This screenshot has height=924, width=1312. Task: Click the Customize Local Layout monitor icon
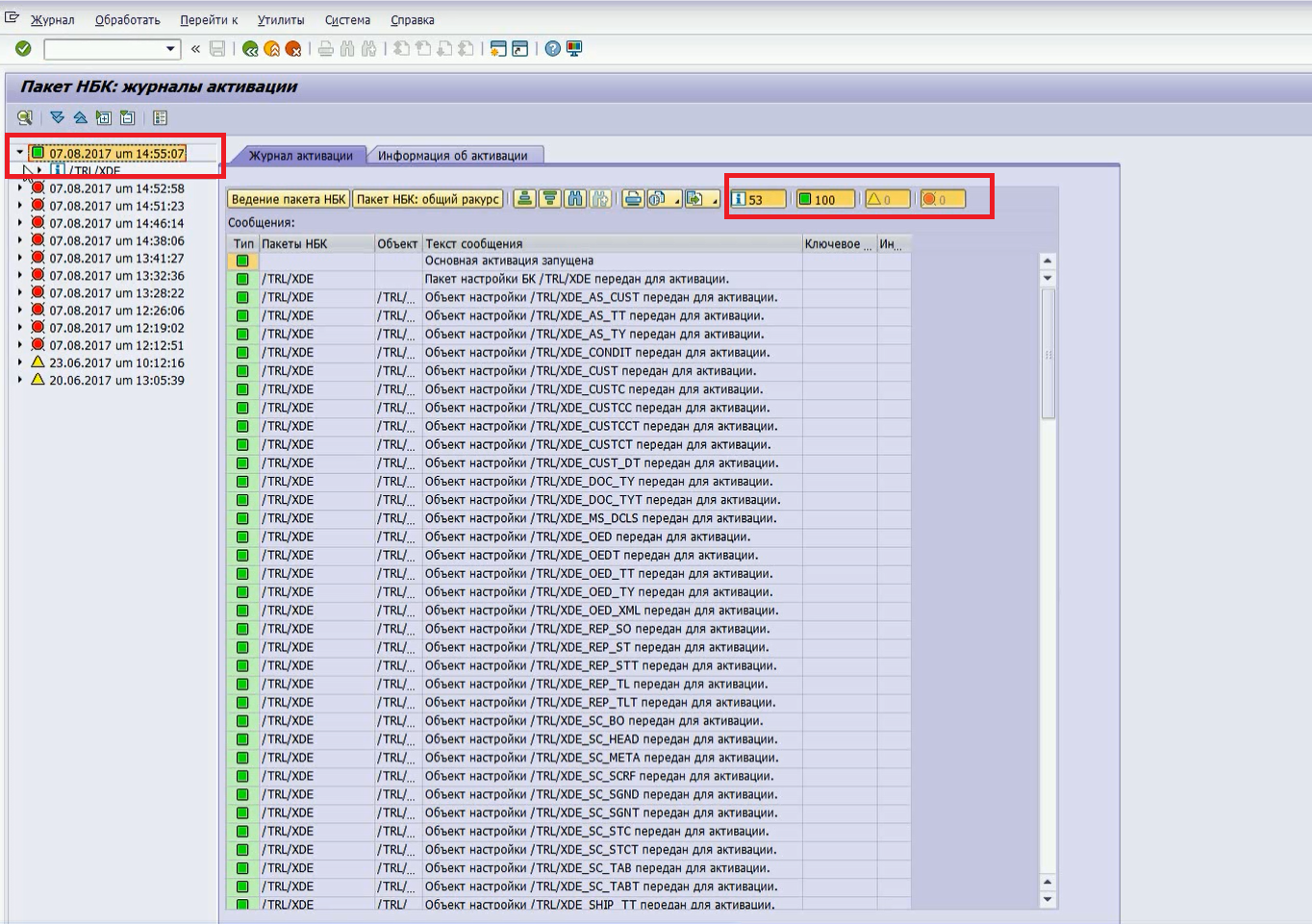coord(574,49)
